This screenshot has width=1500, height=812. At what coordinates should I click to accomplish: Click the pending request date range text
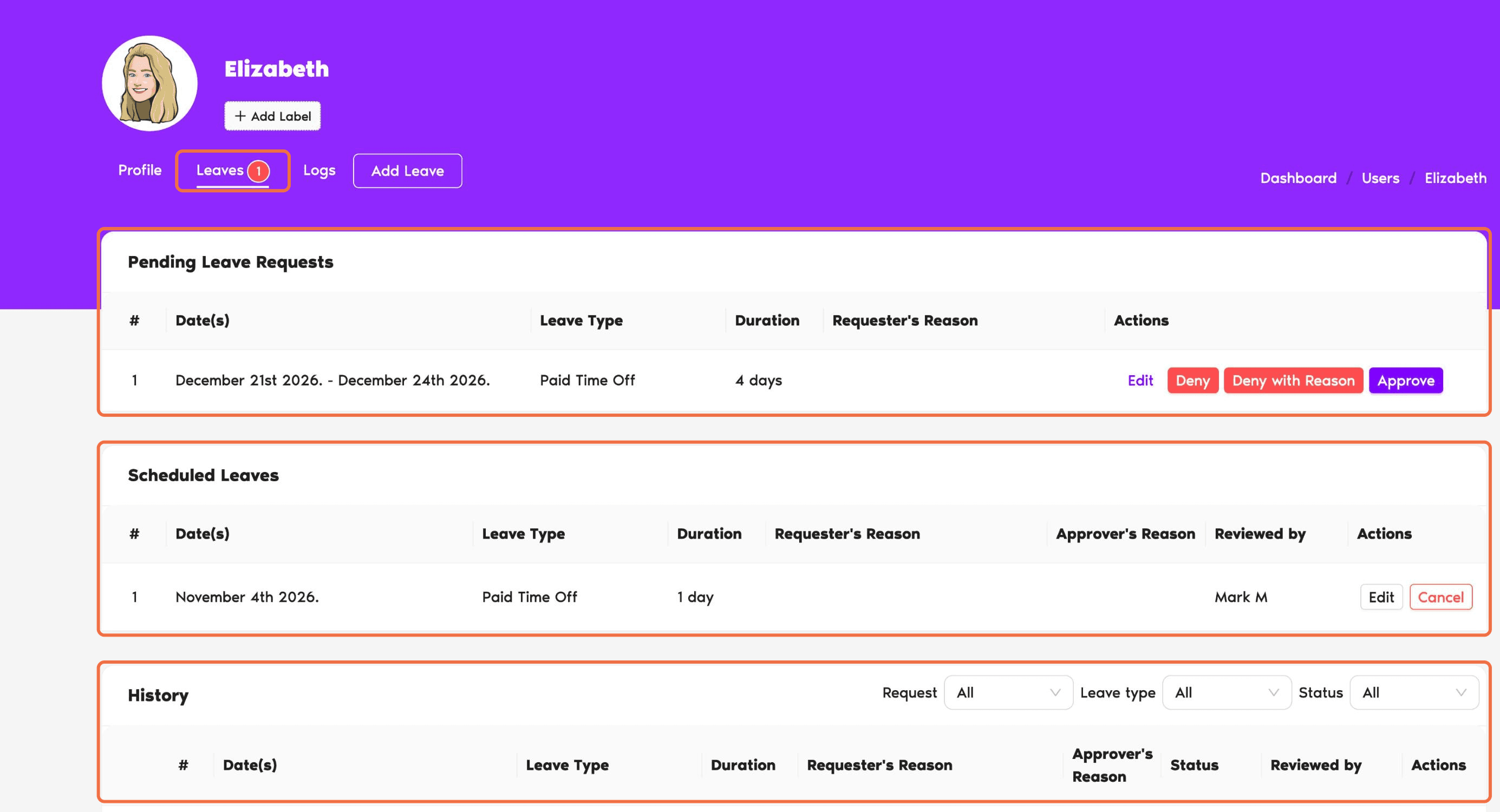click(x=332, y=380)
